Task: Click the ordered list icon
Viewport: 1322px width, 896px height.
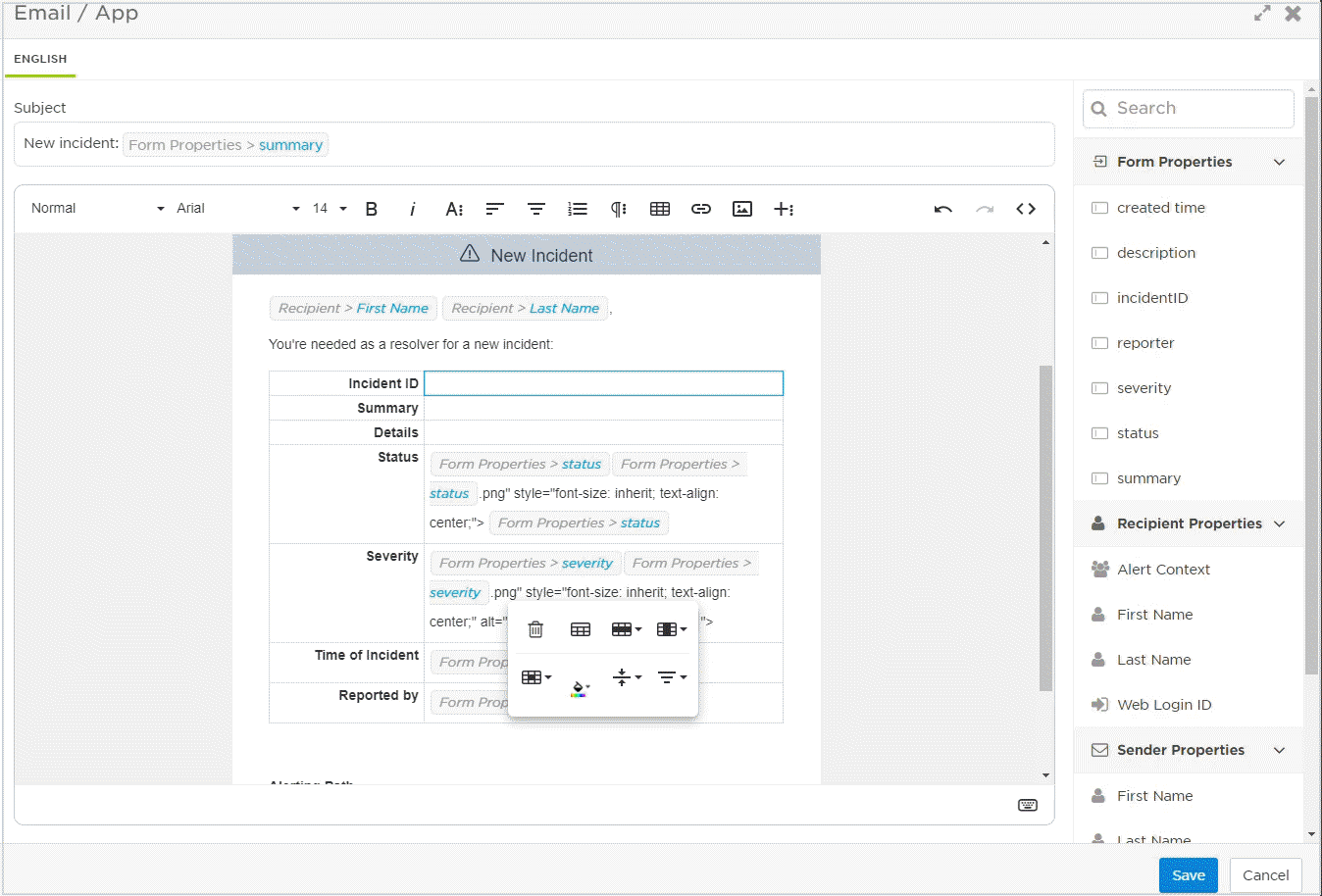Action: (x=578, y=209)
